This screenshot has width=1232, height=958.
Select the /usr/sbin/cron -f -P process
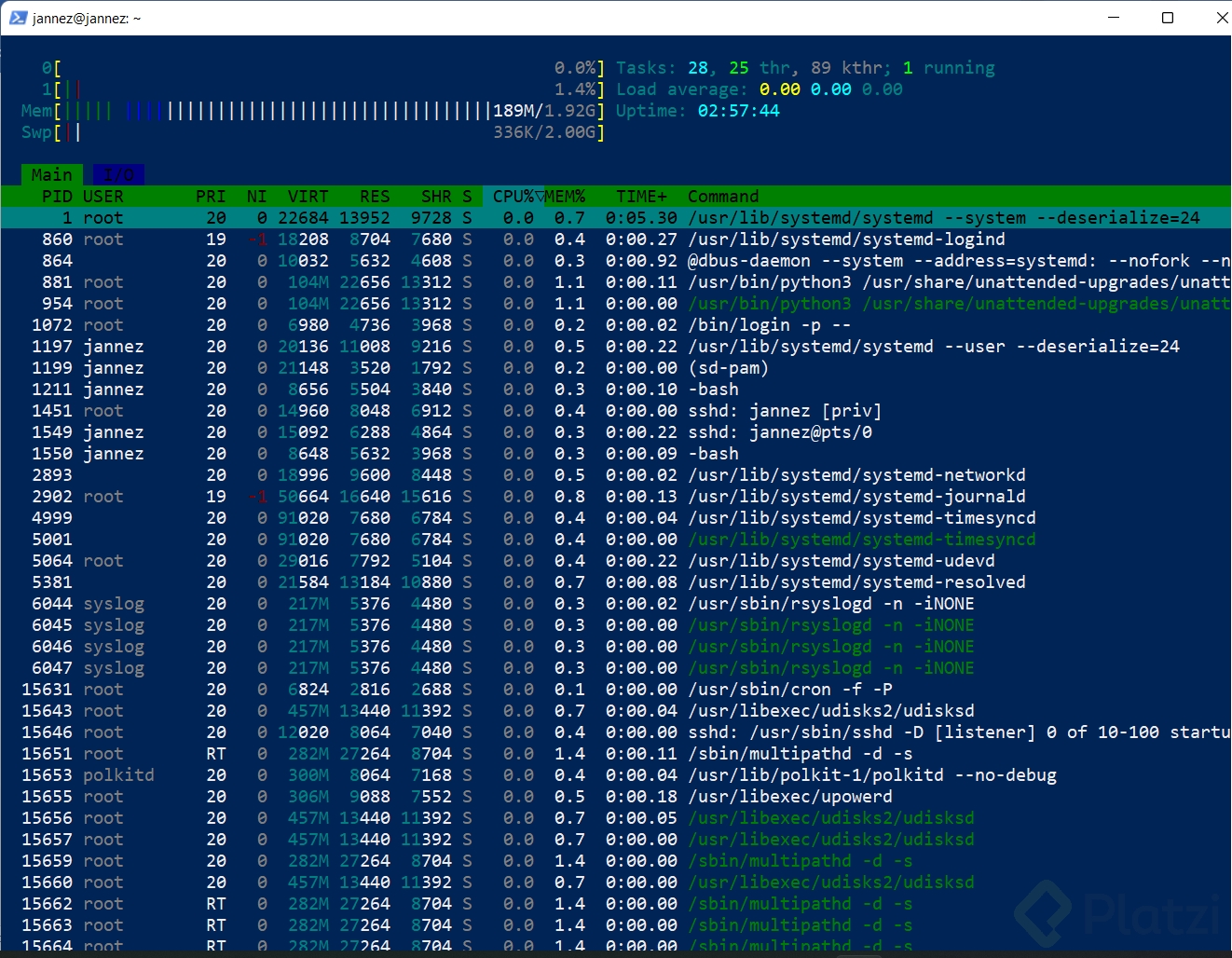(x=616, y=690)
